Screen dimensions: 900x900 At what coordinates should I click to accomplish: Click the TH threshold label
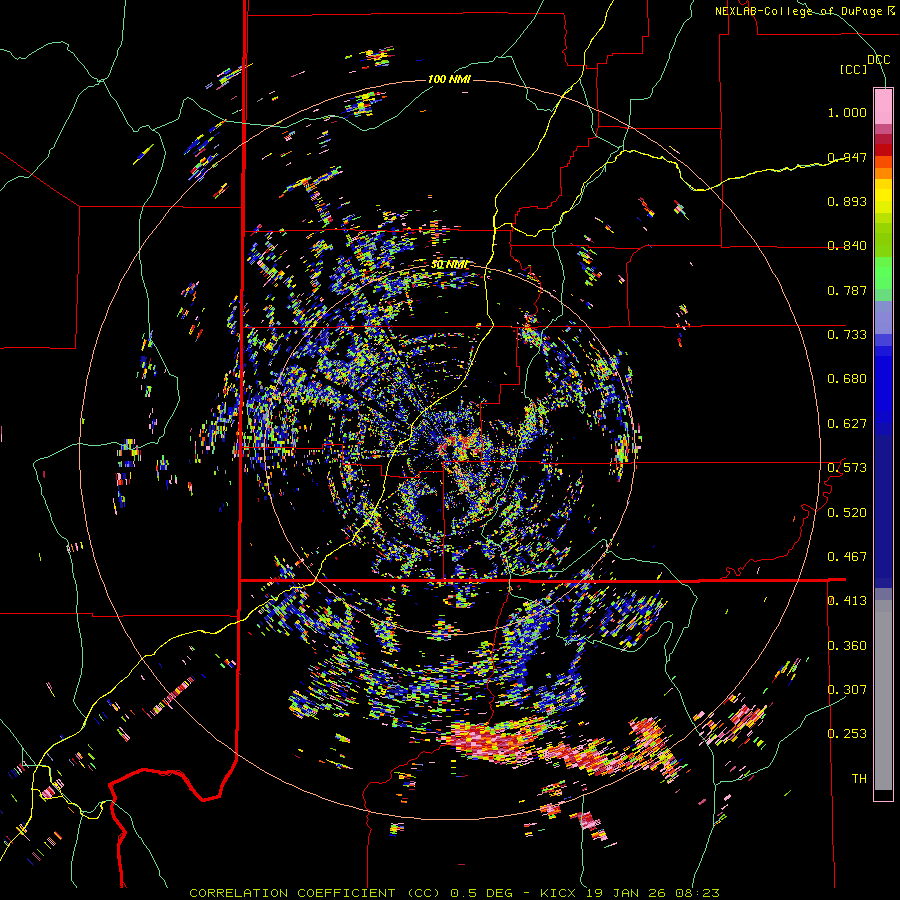(x=859, y=779)
